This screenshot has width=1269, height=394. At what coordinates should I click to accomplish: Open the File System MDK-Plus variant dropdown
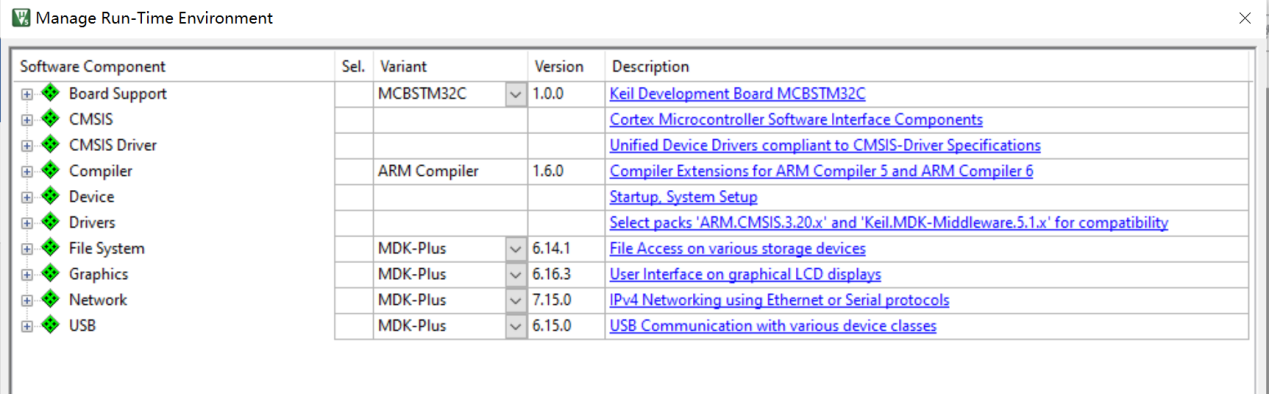click(516, 249)
